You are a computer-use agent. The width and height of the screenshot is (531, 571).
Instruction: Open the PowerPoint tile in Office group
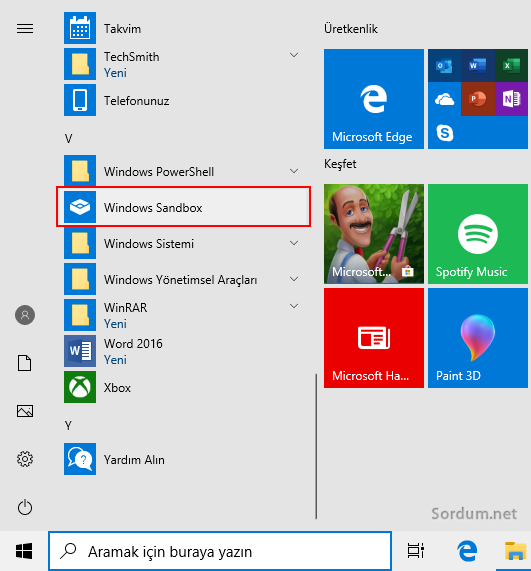[x=478, y=99]
